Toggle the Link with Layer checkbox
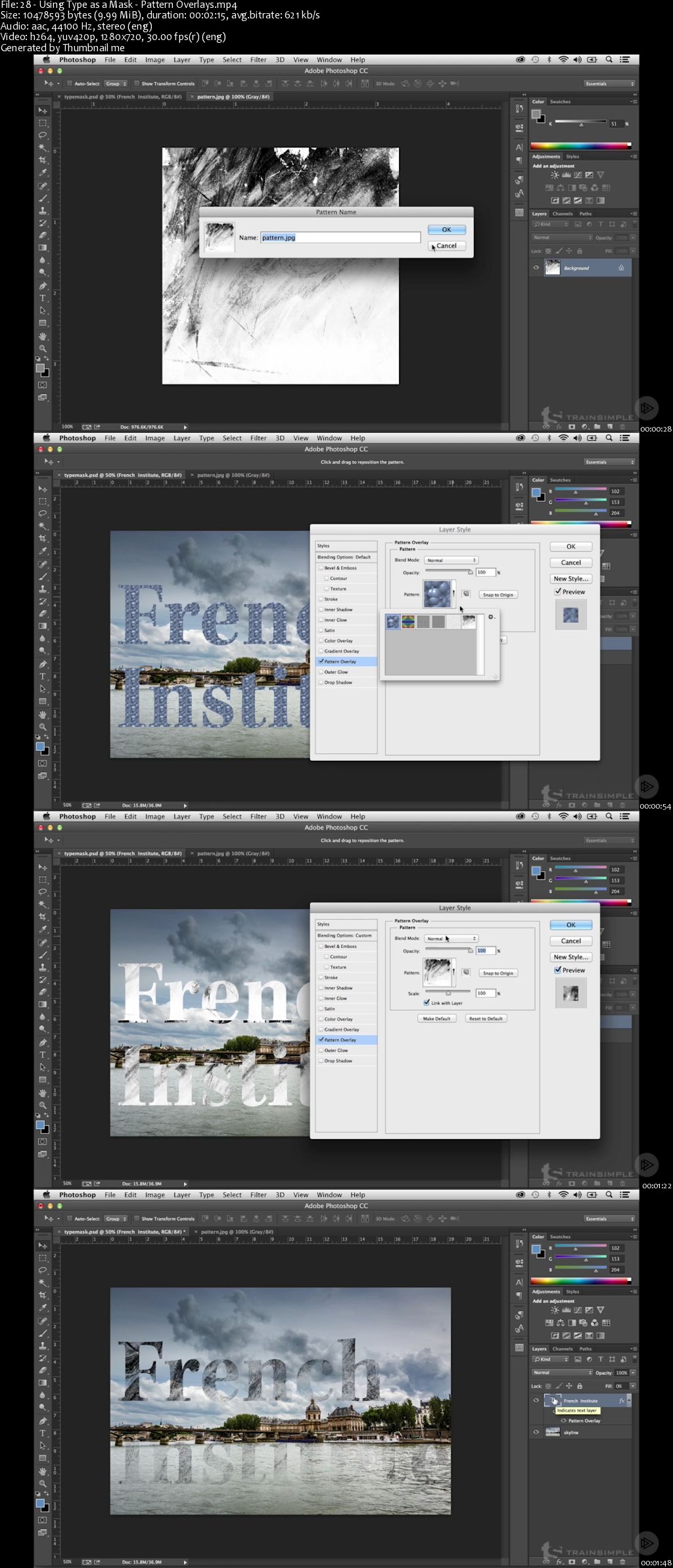The width and height of the screenshot is (673, 1568). 427,1003
